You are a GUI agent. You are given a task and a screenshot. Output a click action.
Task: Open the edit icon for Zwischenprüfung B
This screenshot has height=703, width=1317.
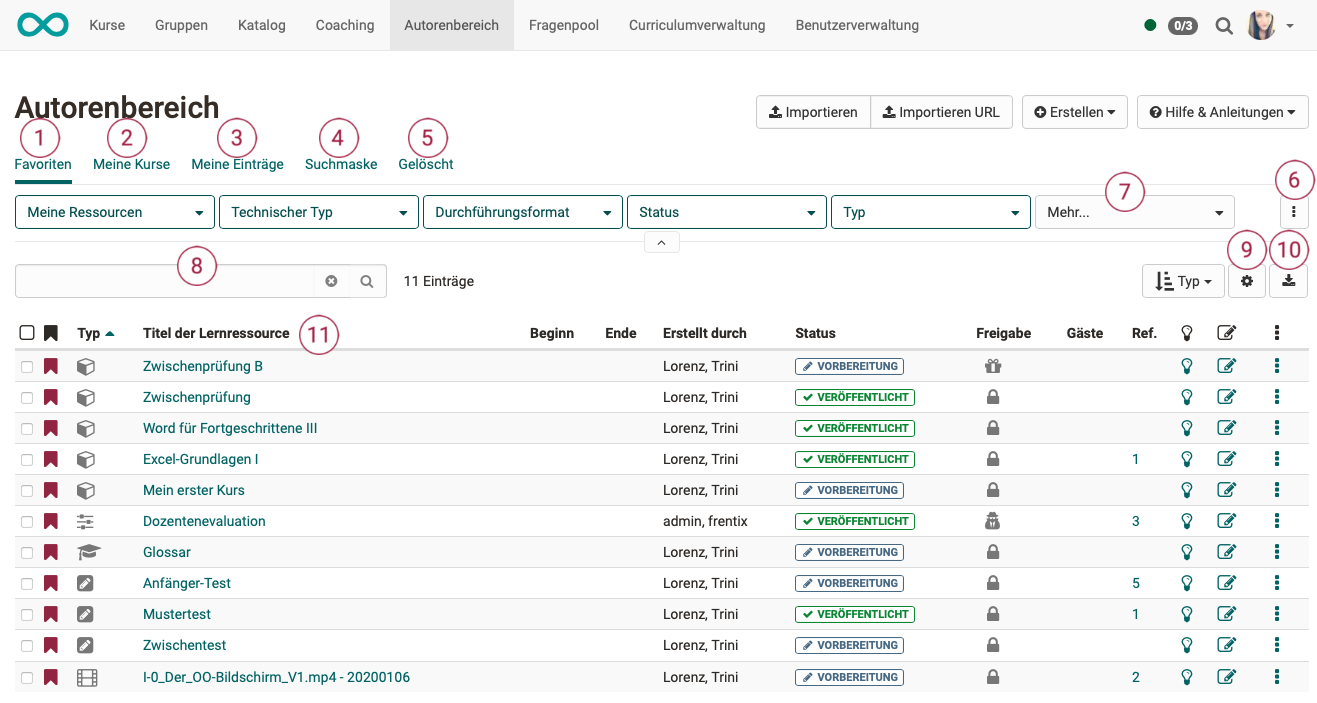pyautogui.click(x=1226, y=366)
